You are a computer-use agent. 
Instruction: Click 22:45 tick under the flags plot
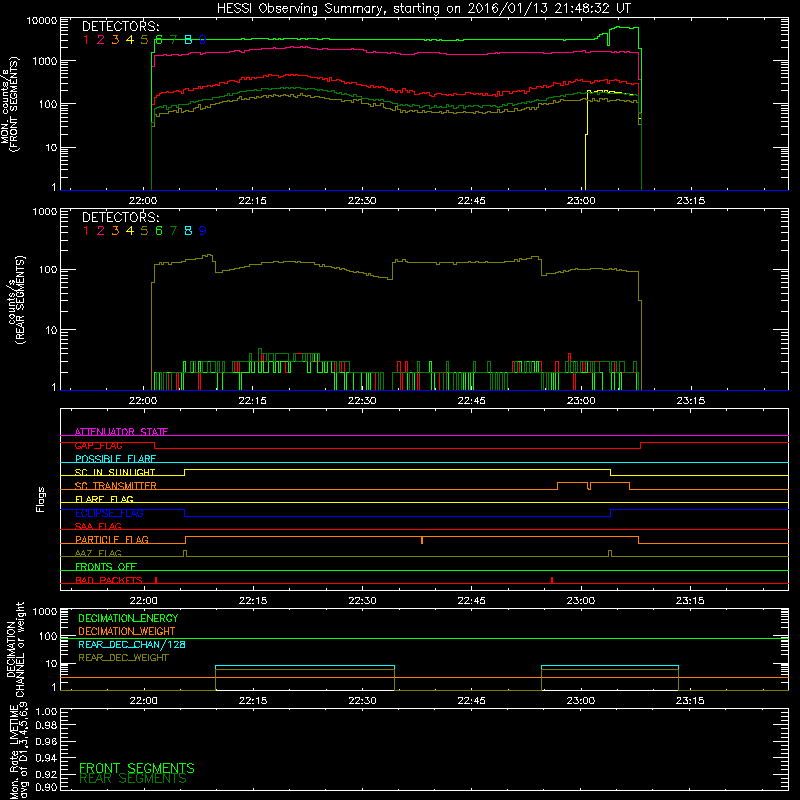471,601
